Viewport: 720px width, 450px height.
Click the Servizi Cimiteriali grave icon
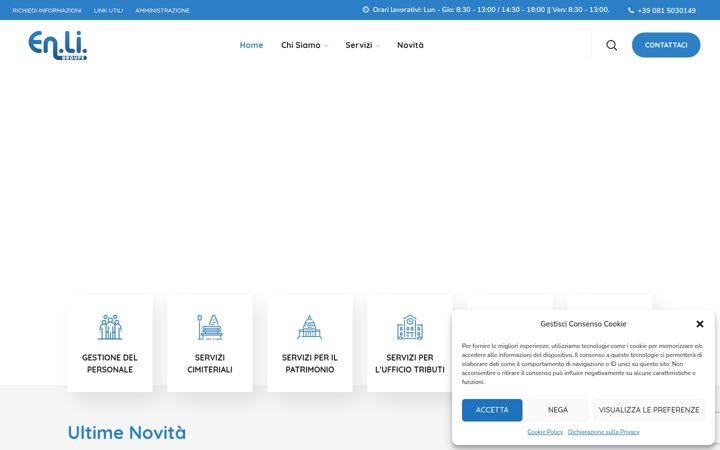(x=210, y=327)
